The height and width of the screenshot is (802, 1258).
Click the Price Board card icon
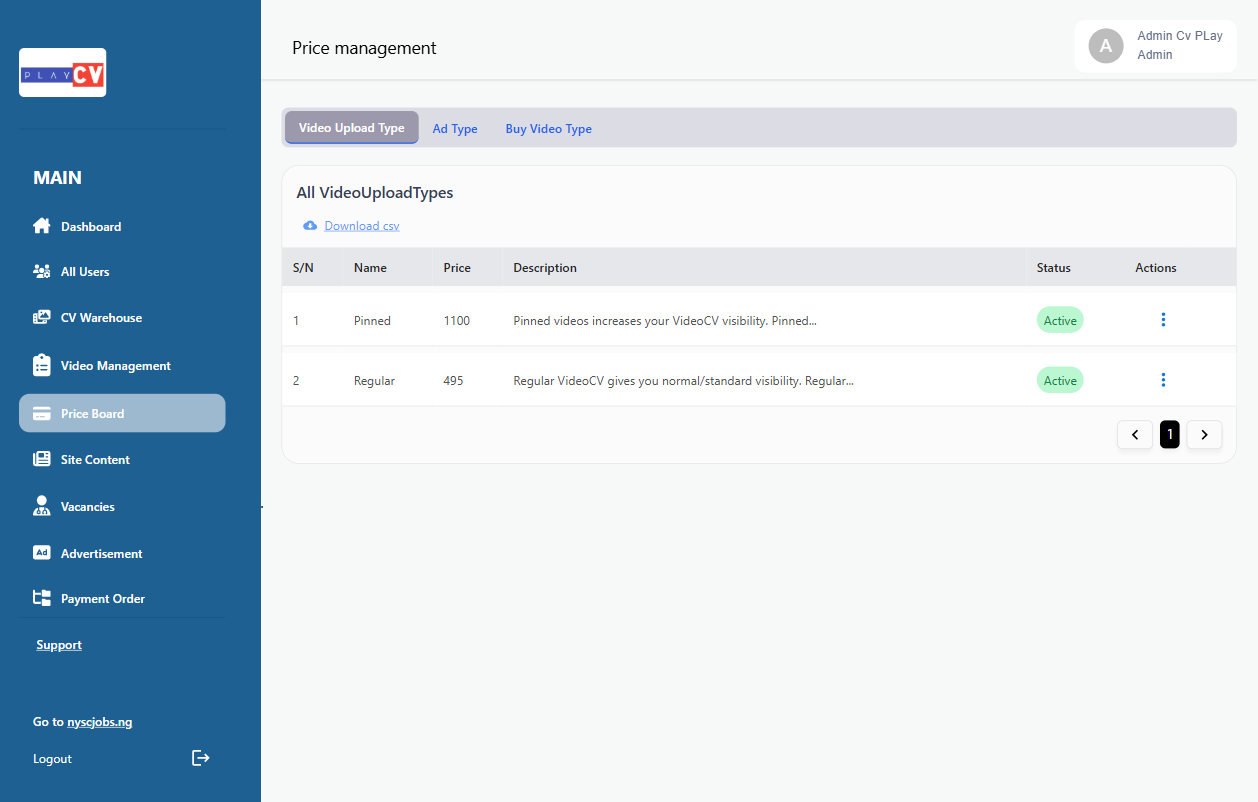click(42, 413)
